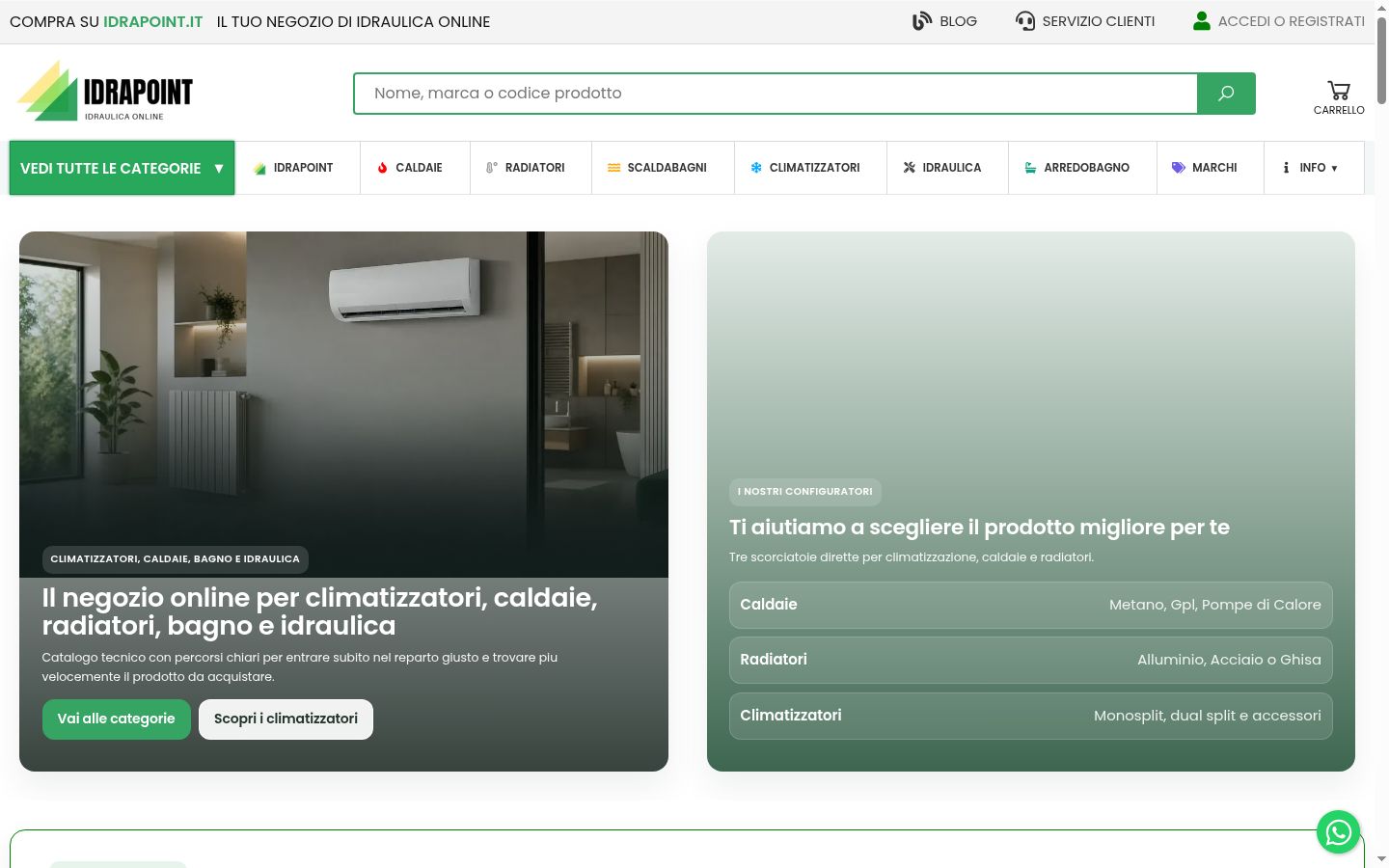Image resolution: width=1389 pixels, height=868 pixels.
Task: Click the small Idrapoint nav icon
Action: click(259, 168)
